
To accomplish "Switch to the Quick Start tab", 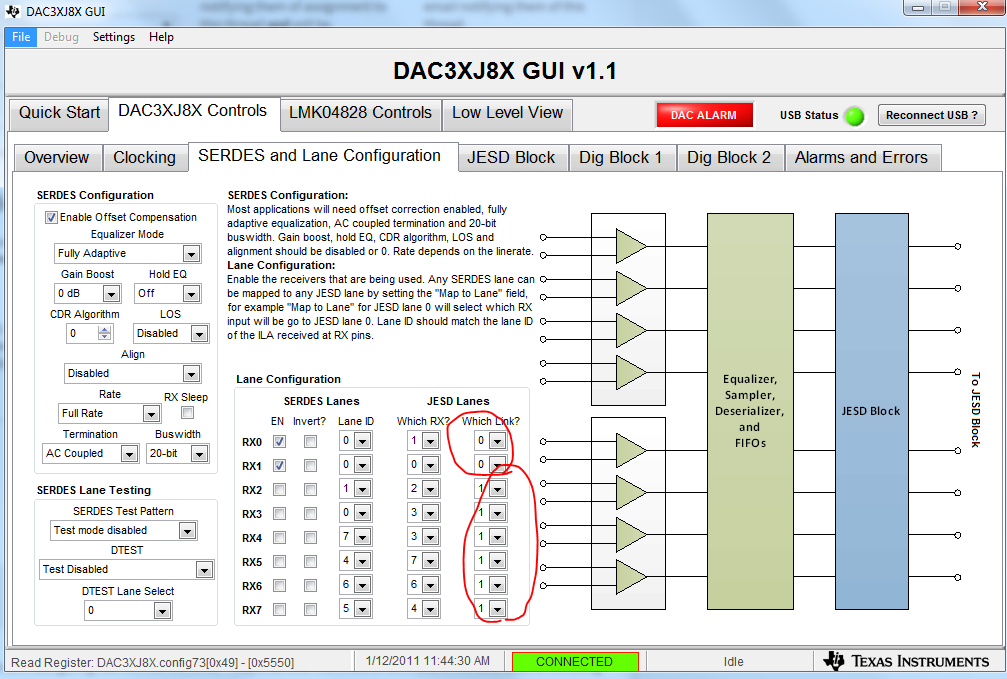I will tap(59, 113).
